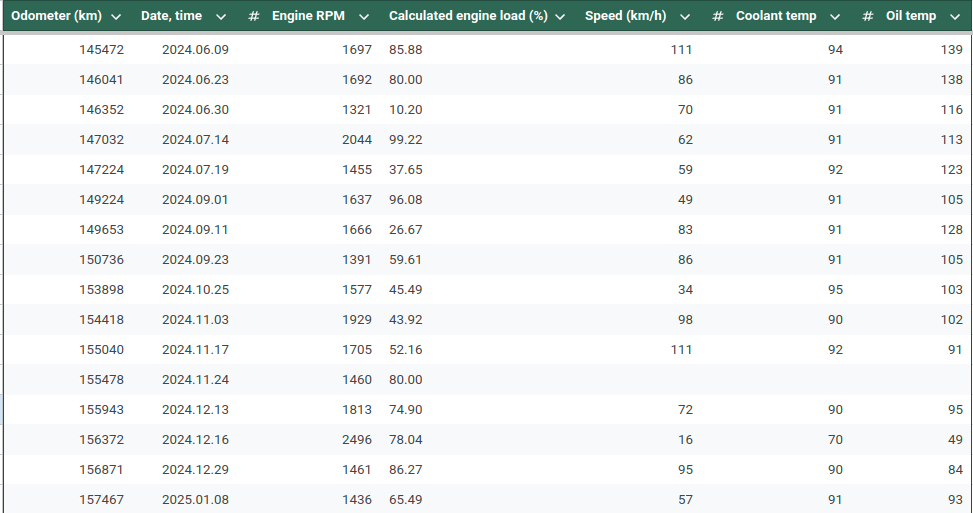Image resolution: width=973 pixels, height=513 pixels.
Task: Select odometer cell 156871
Action: tap(101, 470)
